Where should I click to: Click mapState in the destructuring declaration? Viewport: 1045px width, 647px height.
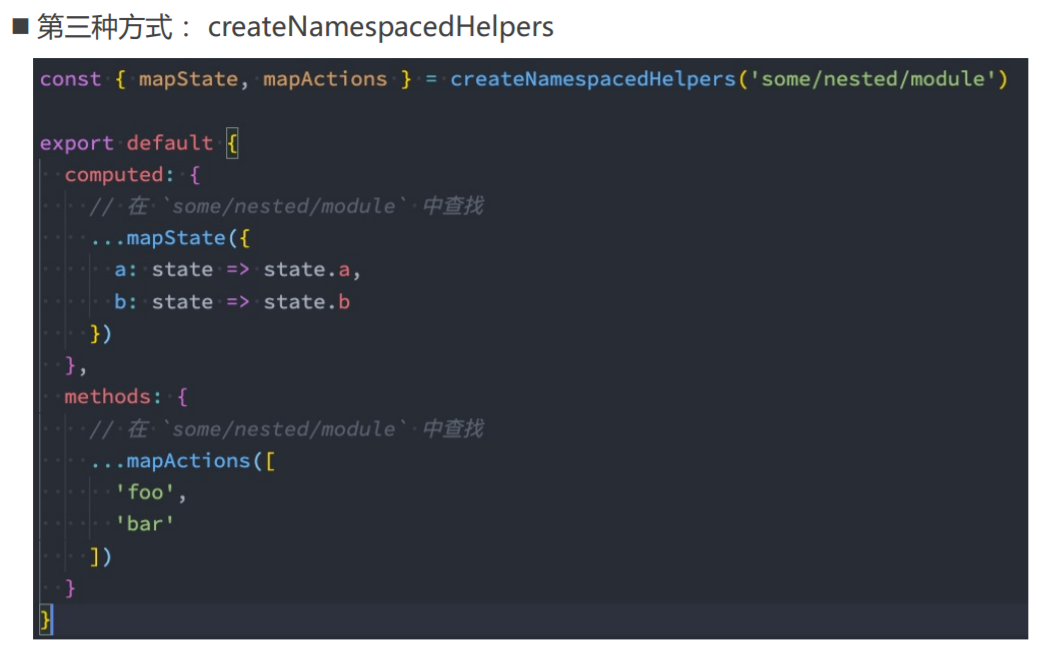(x=188, y=79)
